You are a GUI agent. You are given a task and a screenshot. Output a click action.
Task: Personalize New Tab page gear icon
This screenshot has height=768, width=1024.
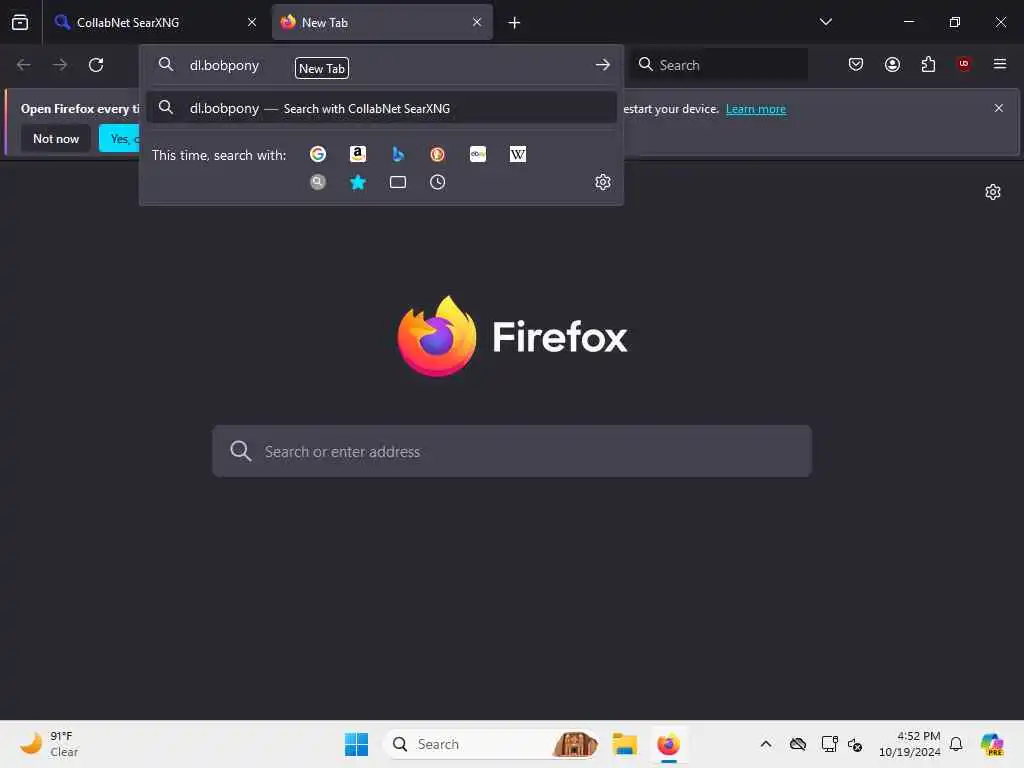pos(993,192)
